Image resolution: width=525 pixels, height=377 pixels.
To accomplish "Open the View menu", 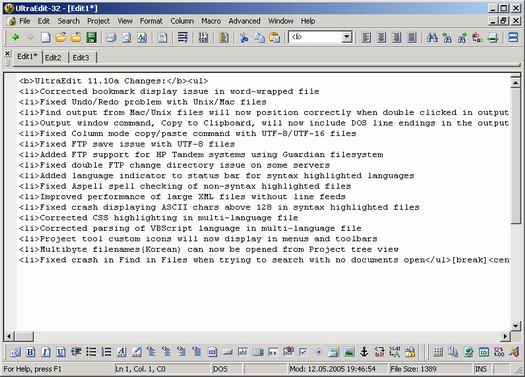I will point(125,21).
